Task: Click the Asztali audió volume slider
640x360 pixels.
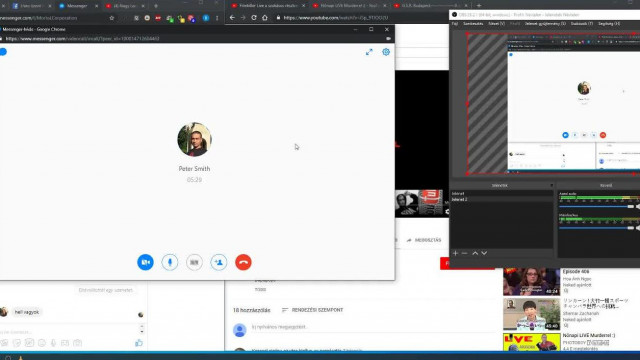Action: coord(597,207)
